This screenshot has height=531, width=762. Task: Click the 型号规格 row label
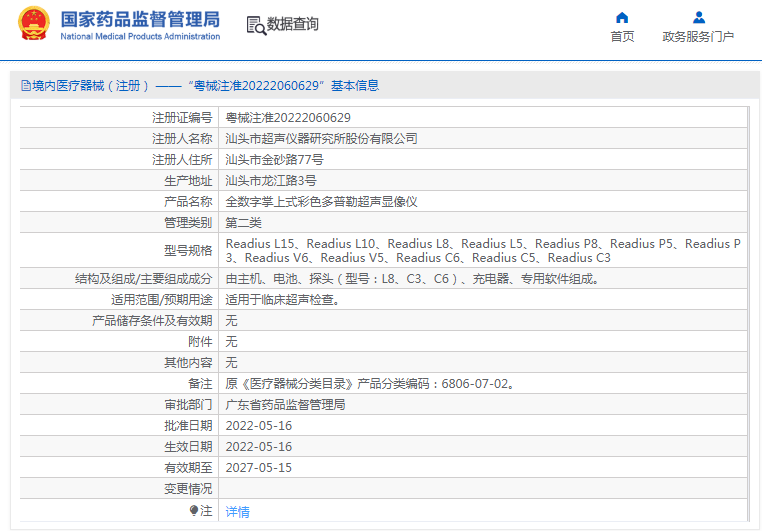(188, 251)
